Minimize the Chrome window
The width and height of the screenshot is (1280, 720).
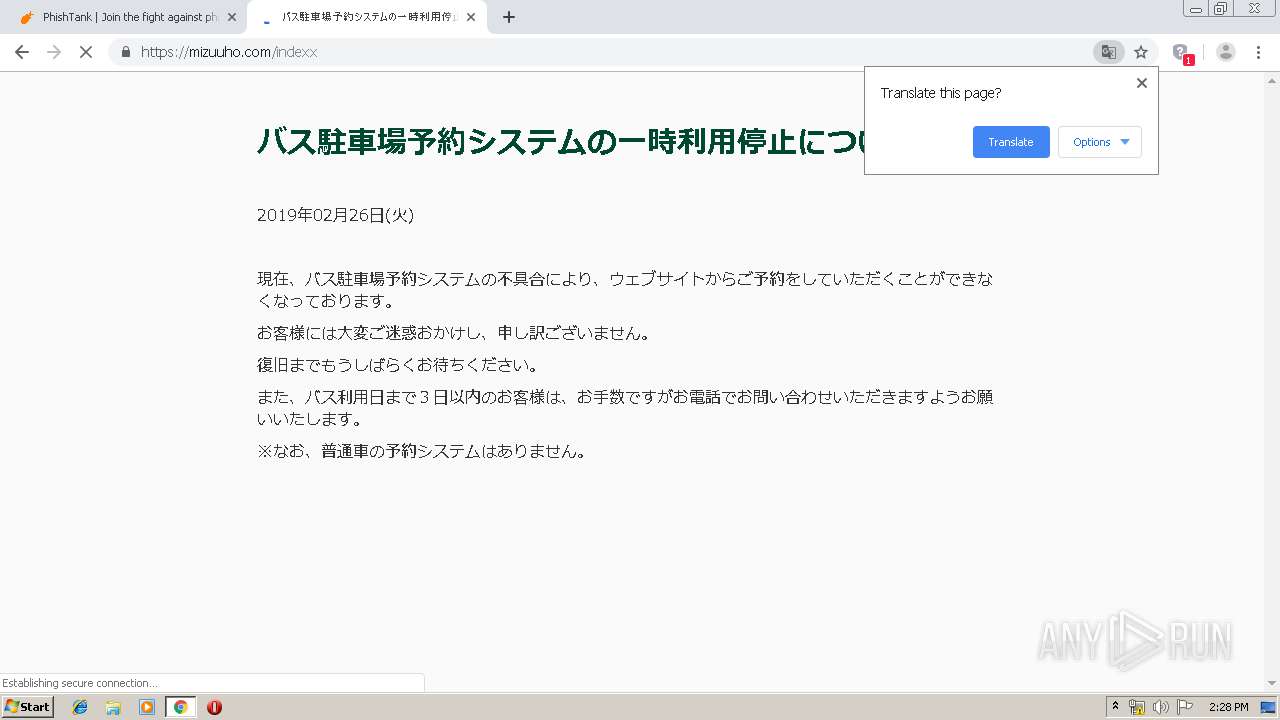pos(1196,8)
